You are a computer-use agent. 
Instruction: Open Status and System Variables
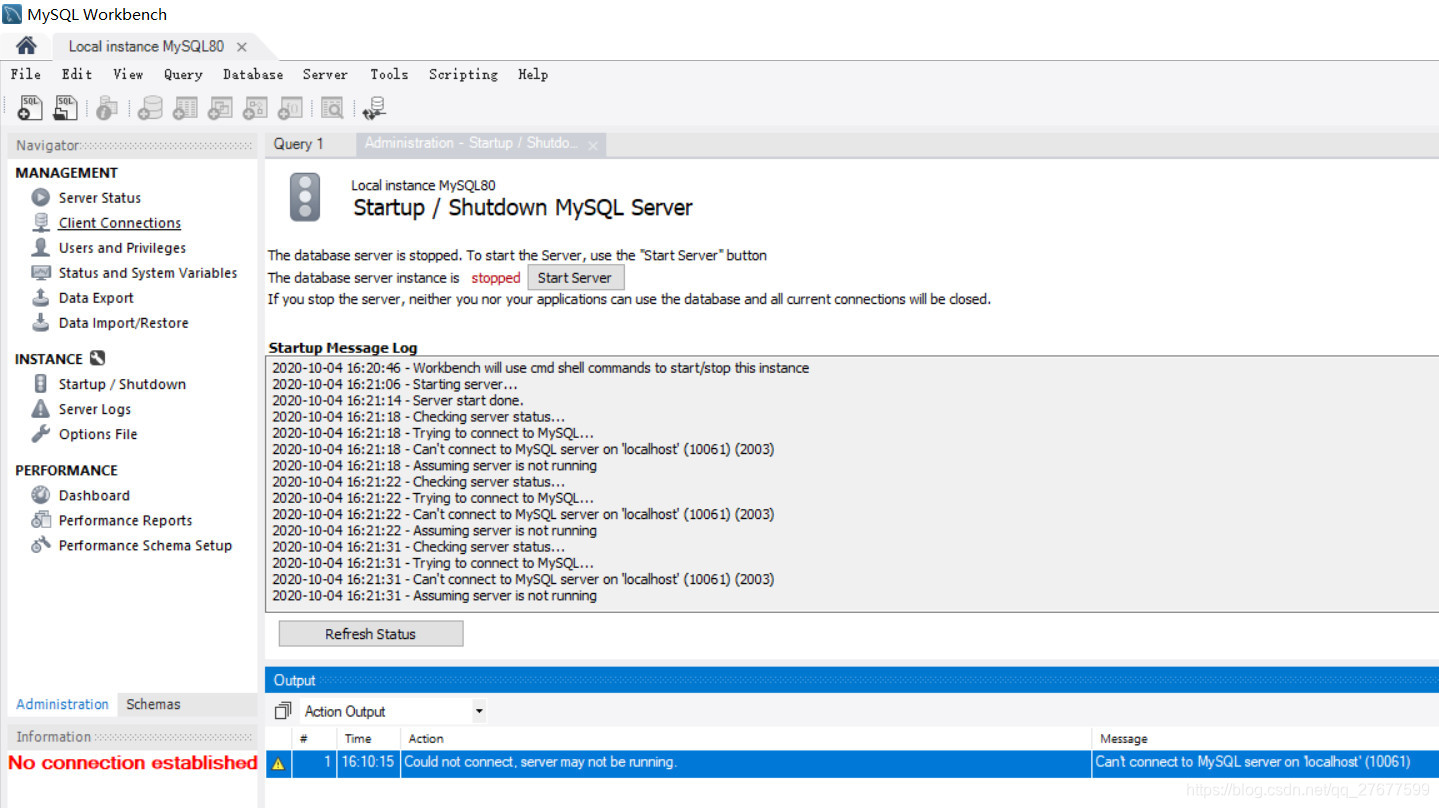coord(148,273)
